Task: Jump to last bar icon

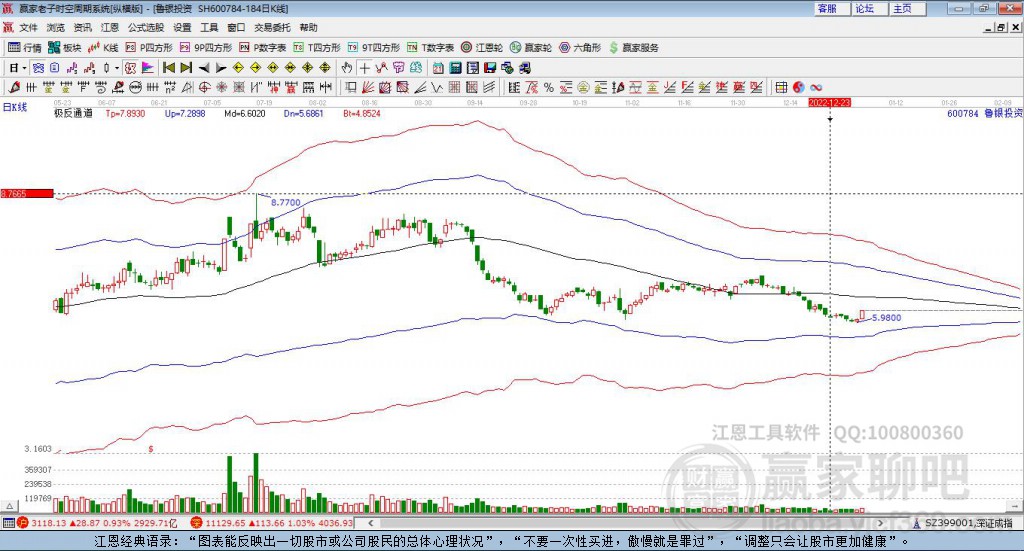Action: pos(186,68)
